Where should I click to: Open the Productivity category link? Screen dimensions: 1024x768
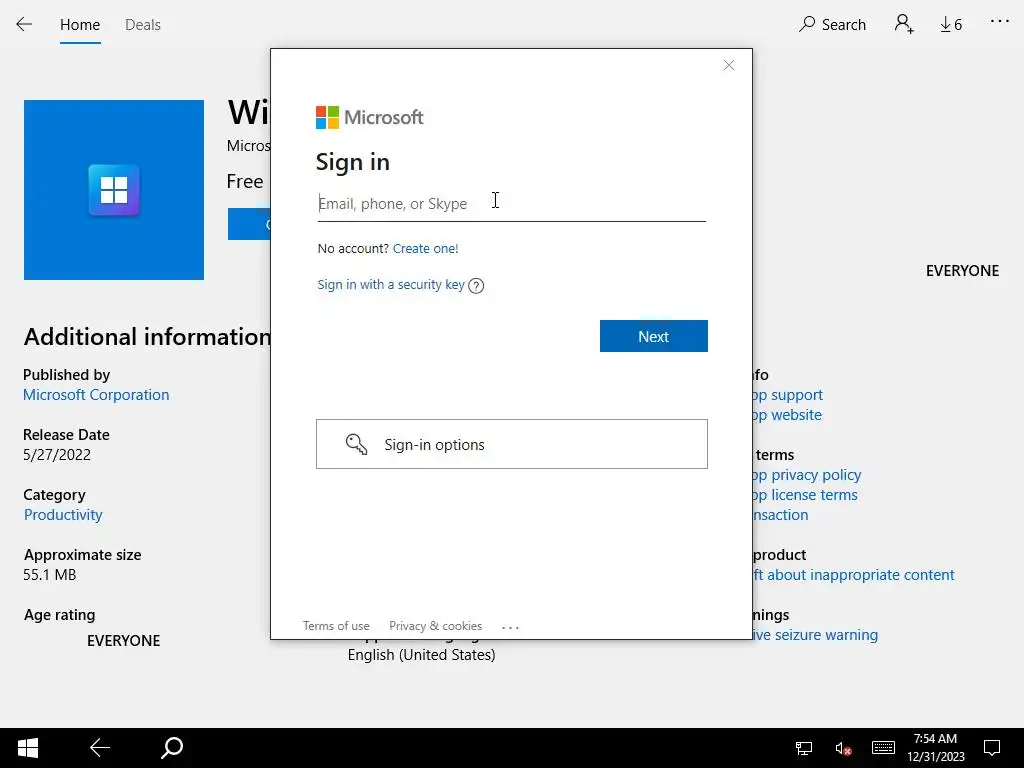tap(63, 515)
